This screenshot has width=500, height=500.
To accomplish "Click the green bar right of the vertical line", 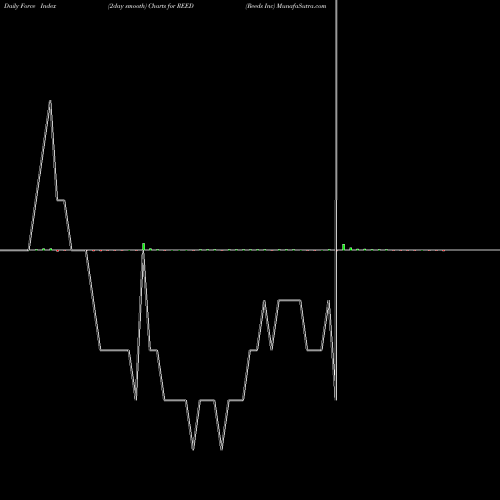I will [344, 247].
